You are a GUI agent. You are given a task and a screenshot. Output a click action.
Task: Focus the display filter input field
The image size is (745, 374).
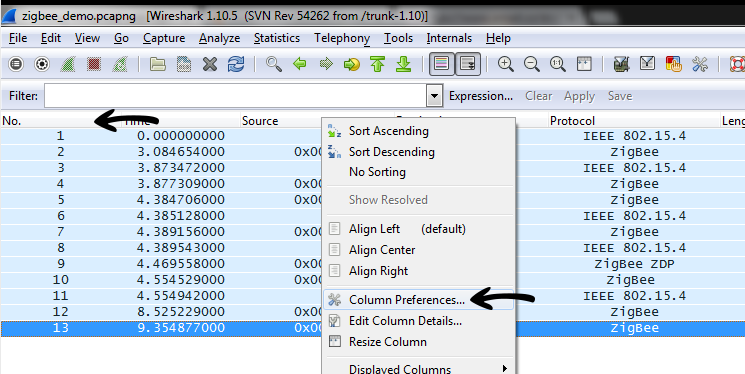236,96
